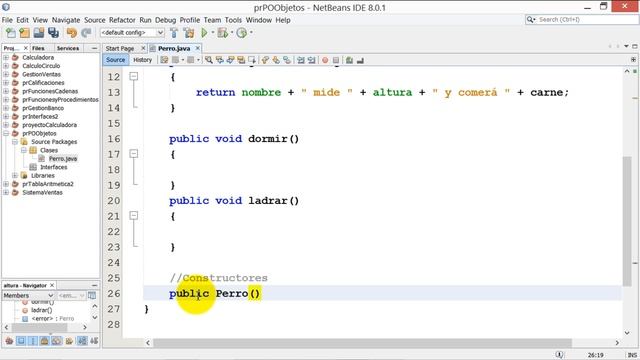Switch to the Files panel tab
The image size is (640, 360).
click(38, 48)
